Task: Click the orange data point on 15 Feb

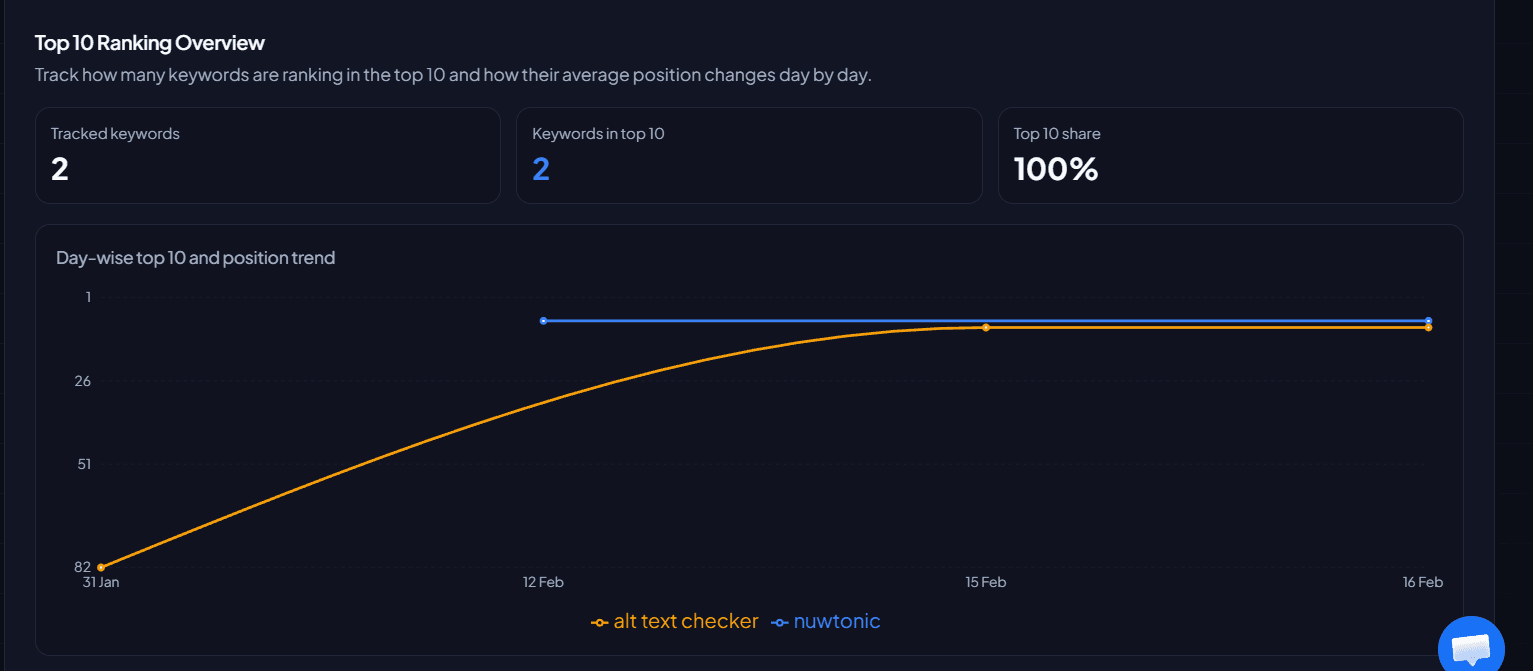Action: (x=986, y=326)
